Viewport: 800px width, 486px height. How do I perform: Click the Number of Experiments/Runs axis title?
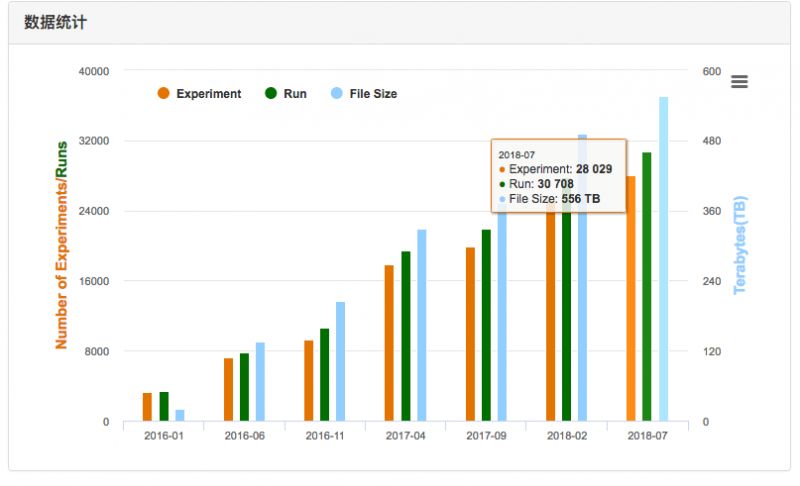point(61,245)
